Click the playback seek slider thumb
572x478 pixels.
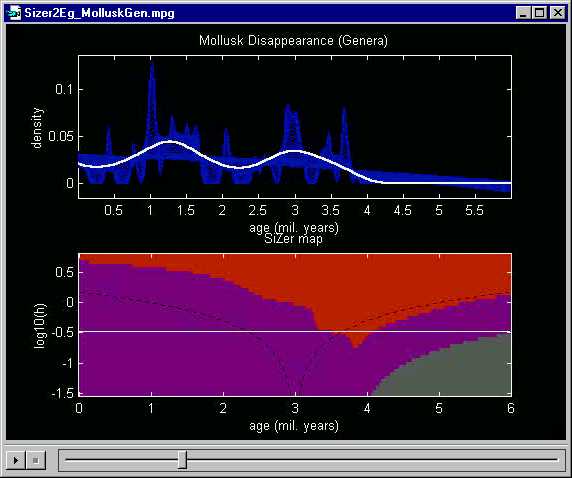[x=182, y=460]
